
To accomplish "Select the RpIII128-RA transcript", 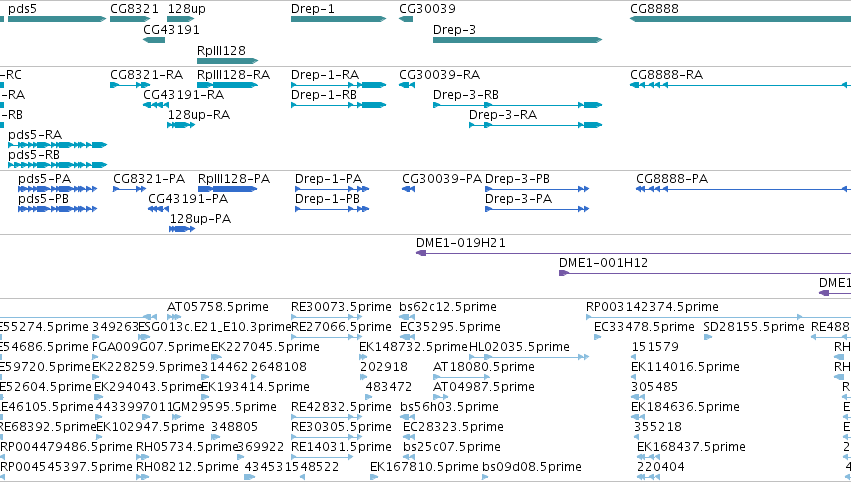I will [227, 85].
